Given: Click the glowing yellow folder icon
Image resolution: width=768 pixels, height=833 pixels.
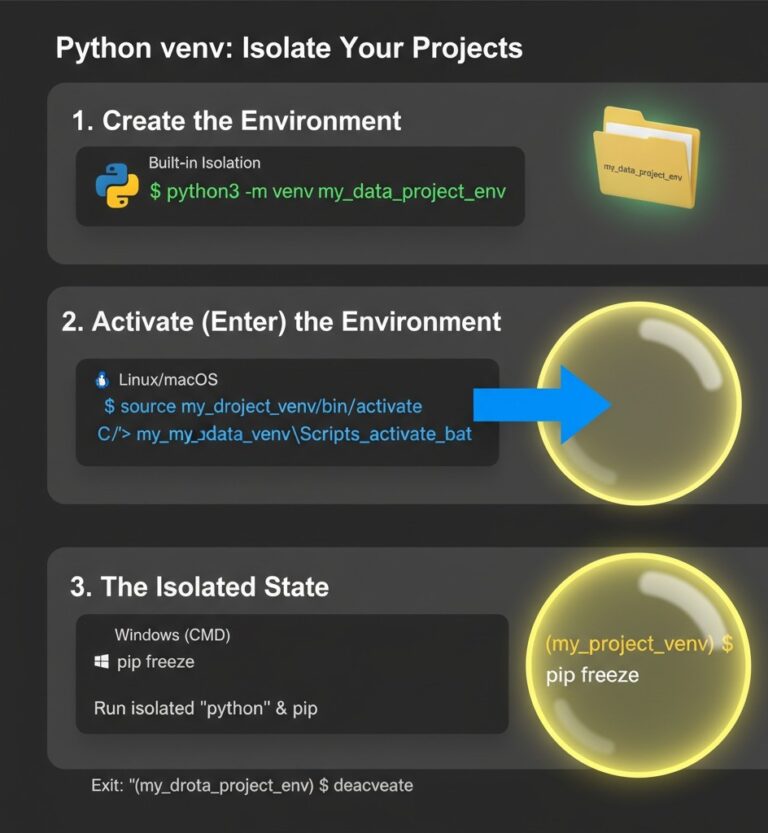Looking at the screenshot, I should (645, 160).
